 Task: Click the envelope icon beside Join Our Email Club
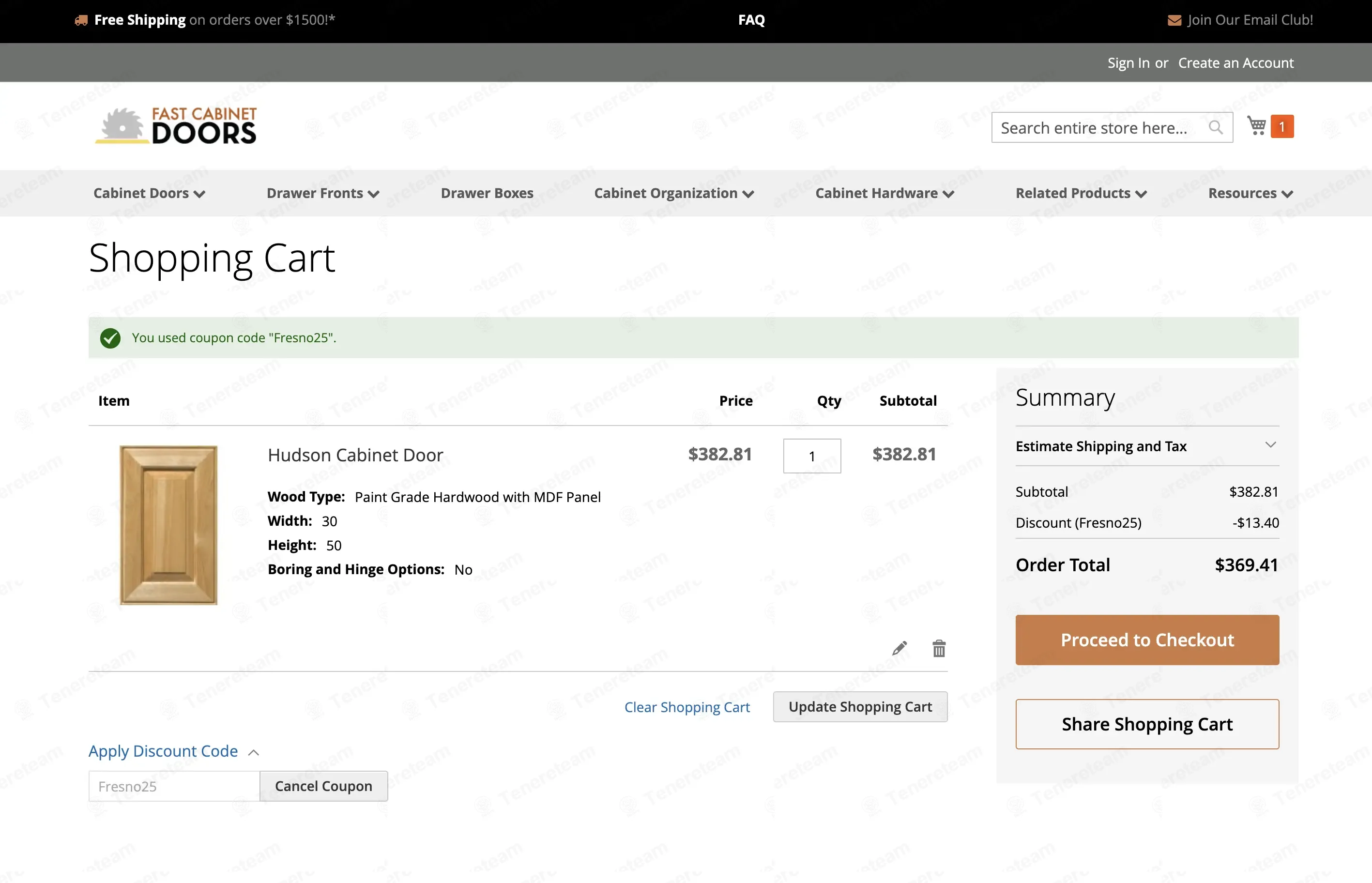point(1174,21)
